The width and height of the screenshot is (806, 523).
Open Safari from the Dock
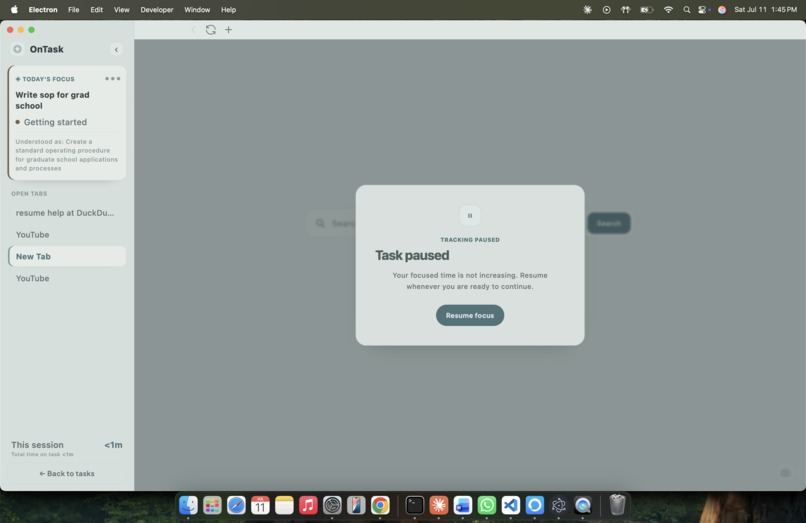(236, 506)
